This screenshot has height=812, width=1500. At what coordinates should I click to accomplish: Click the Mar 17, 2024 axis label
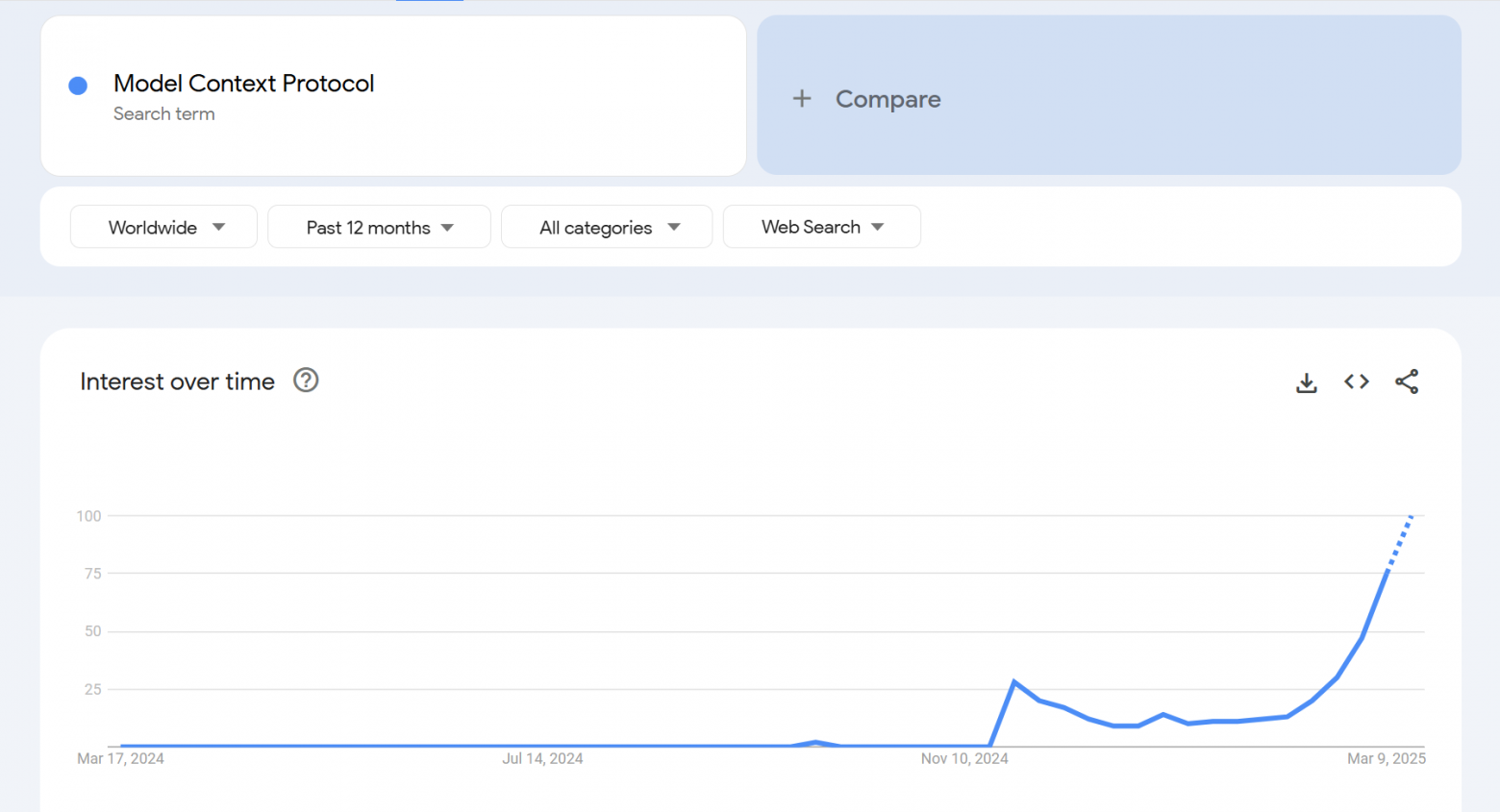pyautogui.click(x=120, y=758)
